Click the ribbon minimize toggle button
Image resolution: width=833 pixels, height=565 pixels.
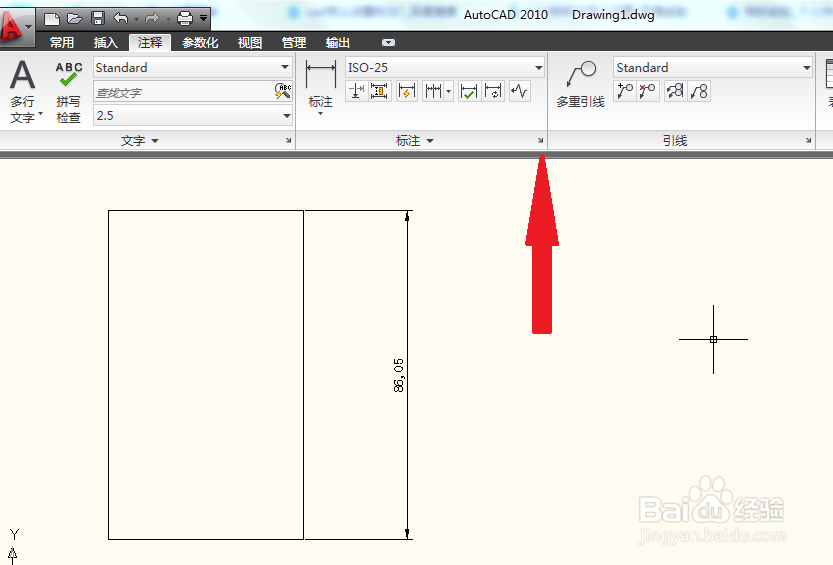tap(388, 42)
